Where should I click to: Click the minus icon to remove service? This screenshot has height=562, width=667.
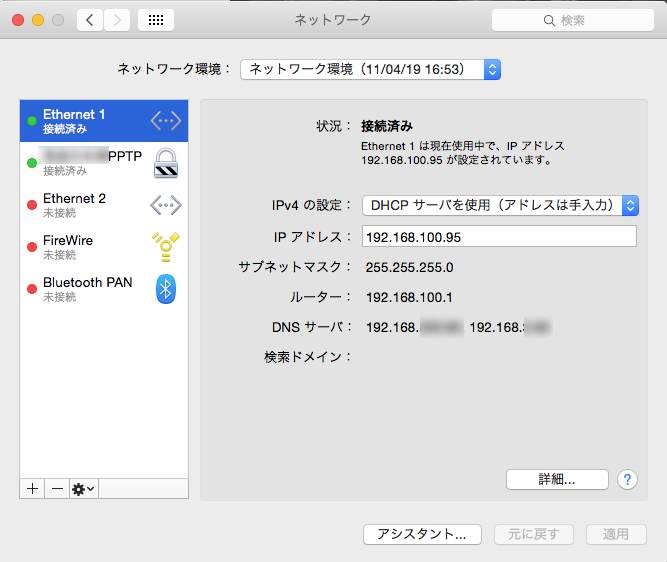[57, 488]
